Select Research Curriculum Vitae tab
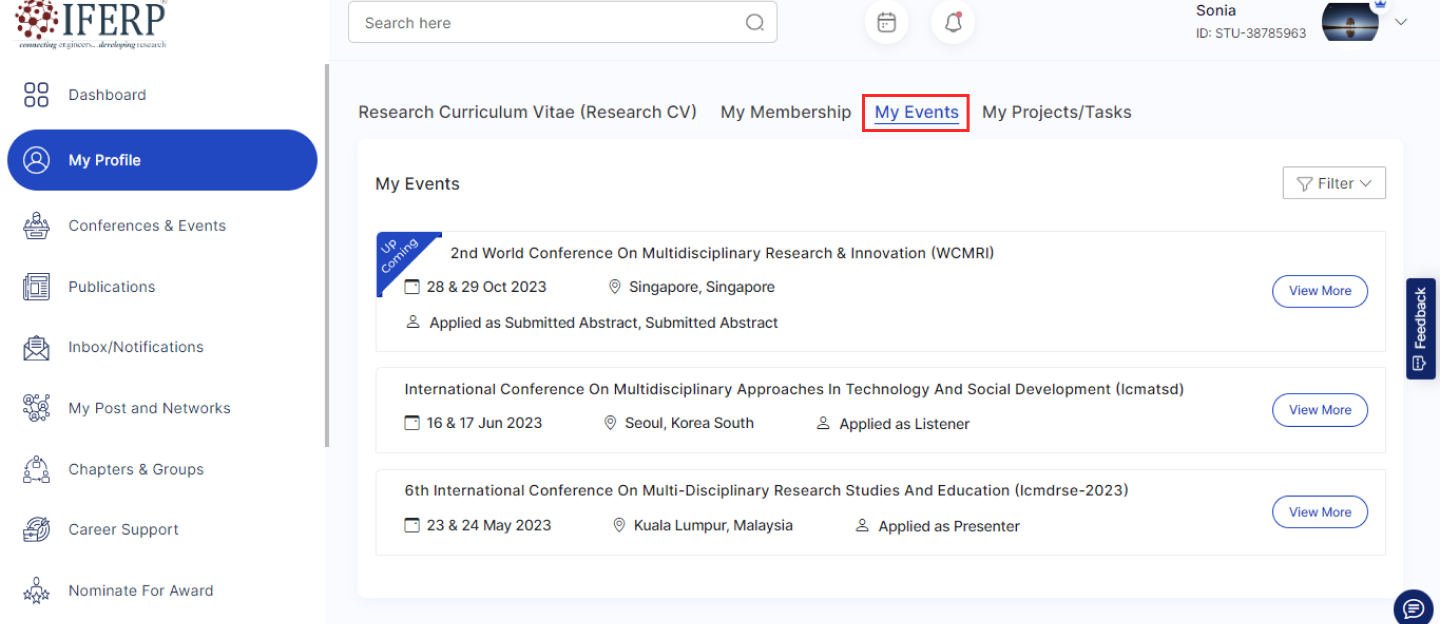The image size is (1440, 624). (527, 112)
